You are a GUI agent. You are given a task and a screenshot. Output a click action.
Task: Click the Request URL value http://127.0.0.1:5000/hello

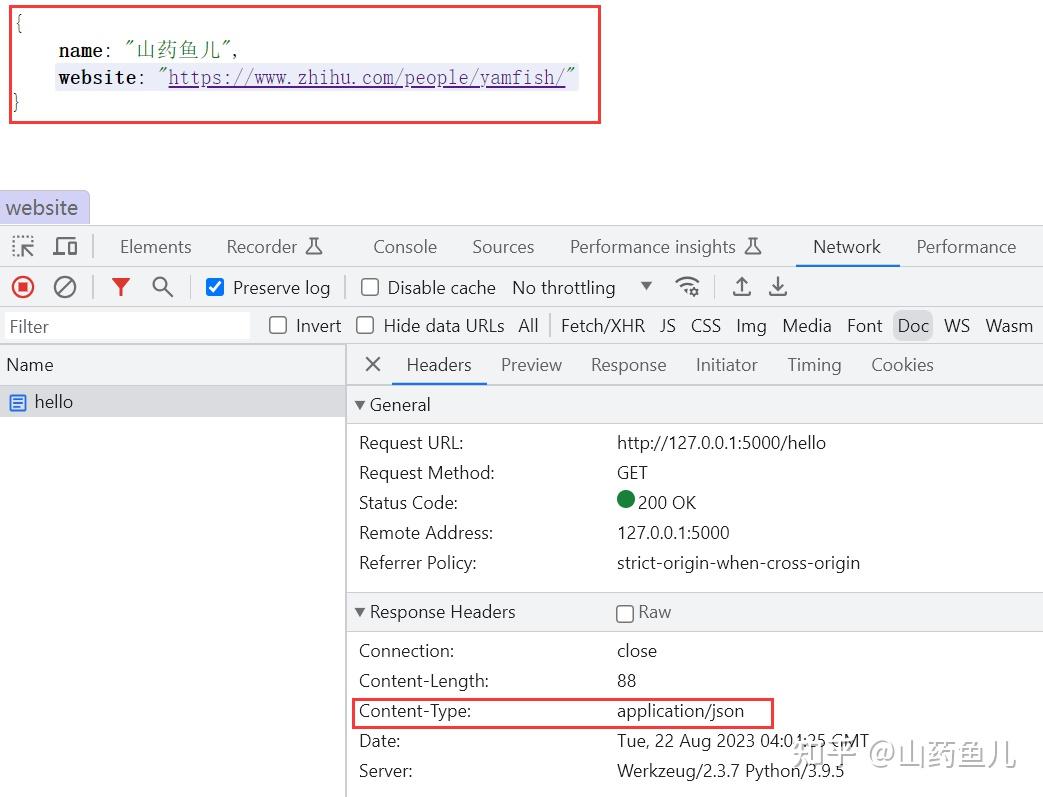tap(721, 443)
